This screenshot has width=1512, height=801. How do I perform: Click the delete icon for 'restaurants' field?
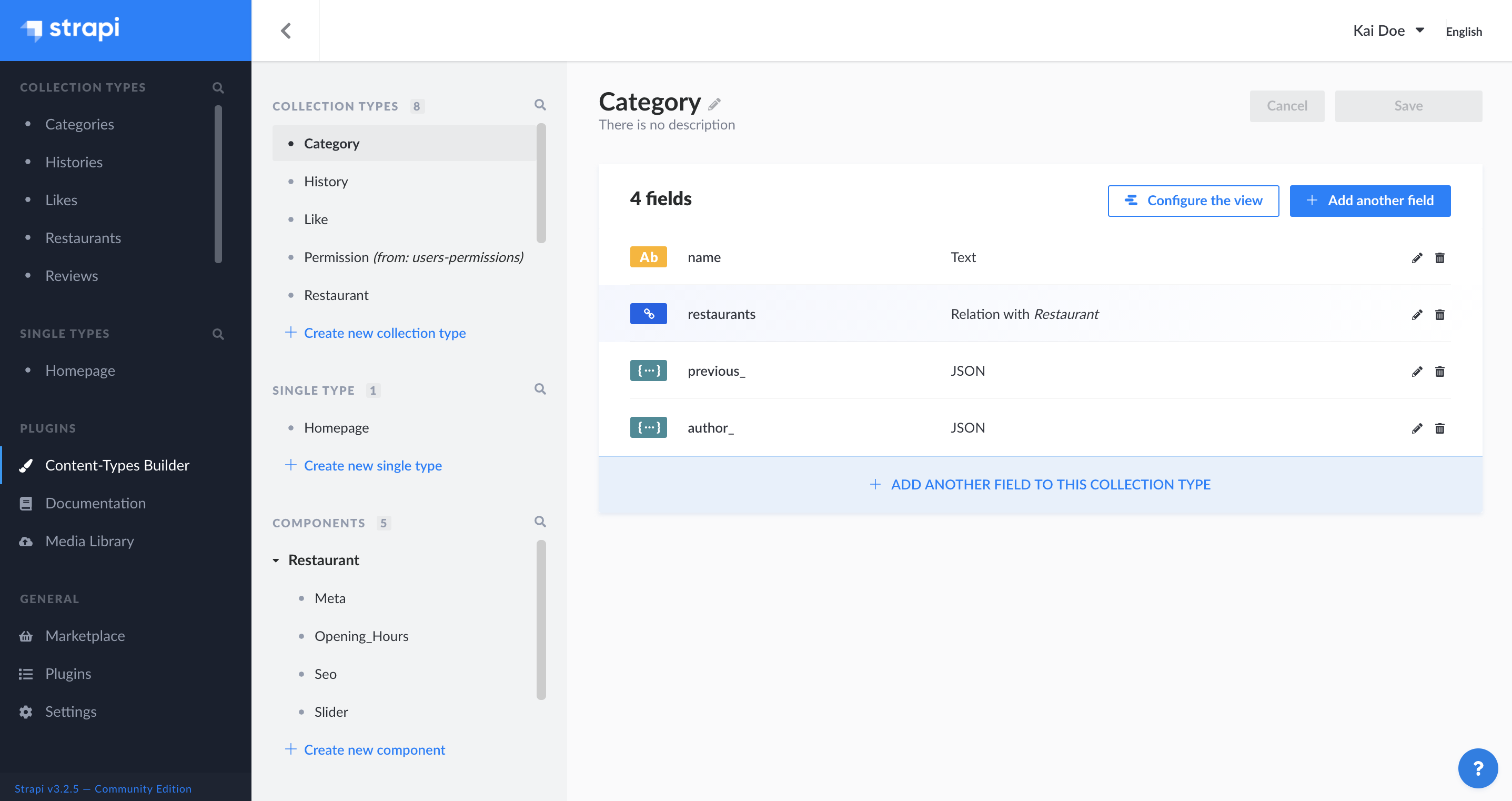tap(1440, 314)
